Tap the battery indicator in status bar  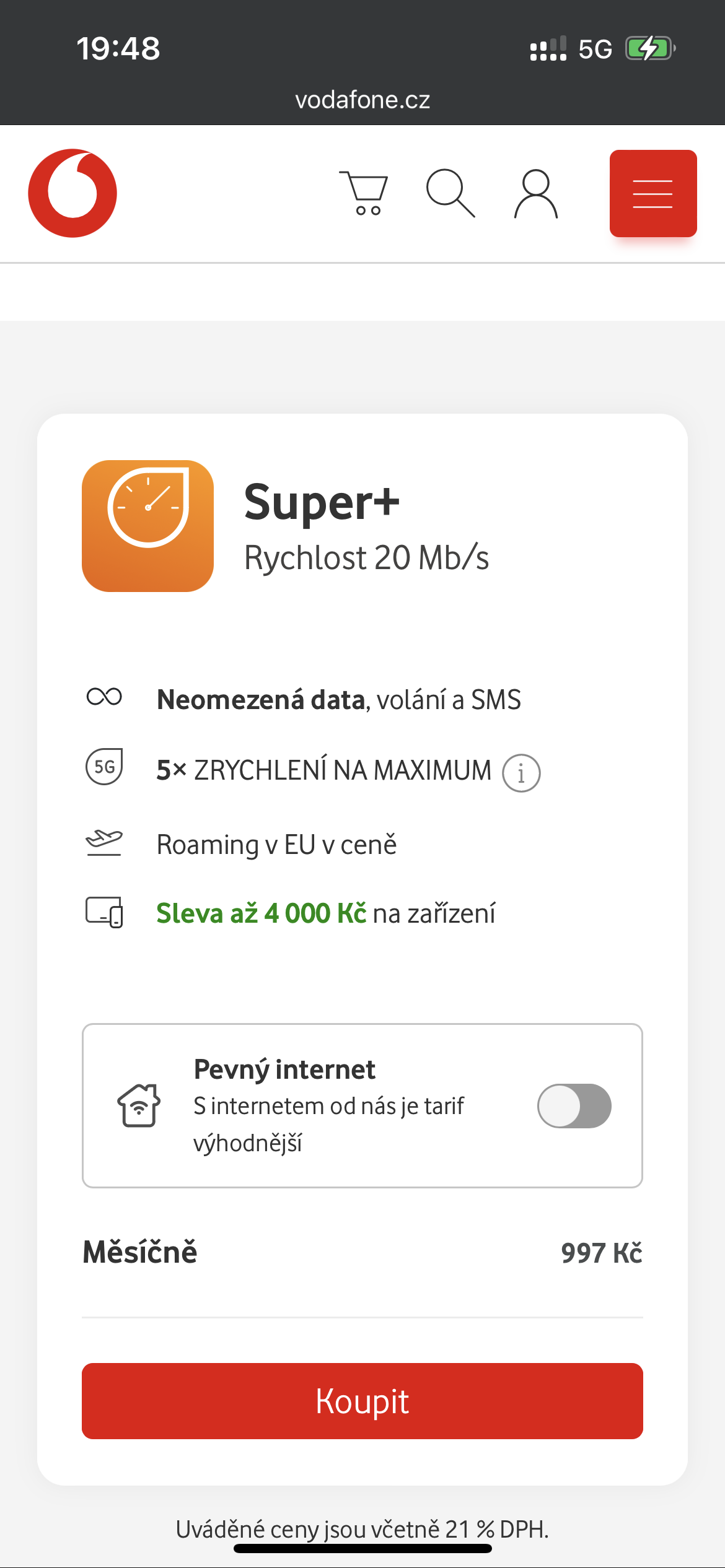650,48
